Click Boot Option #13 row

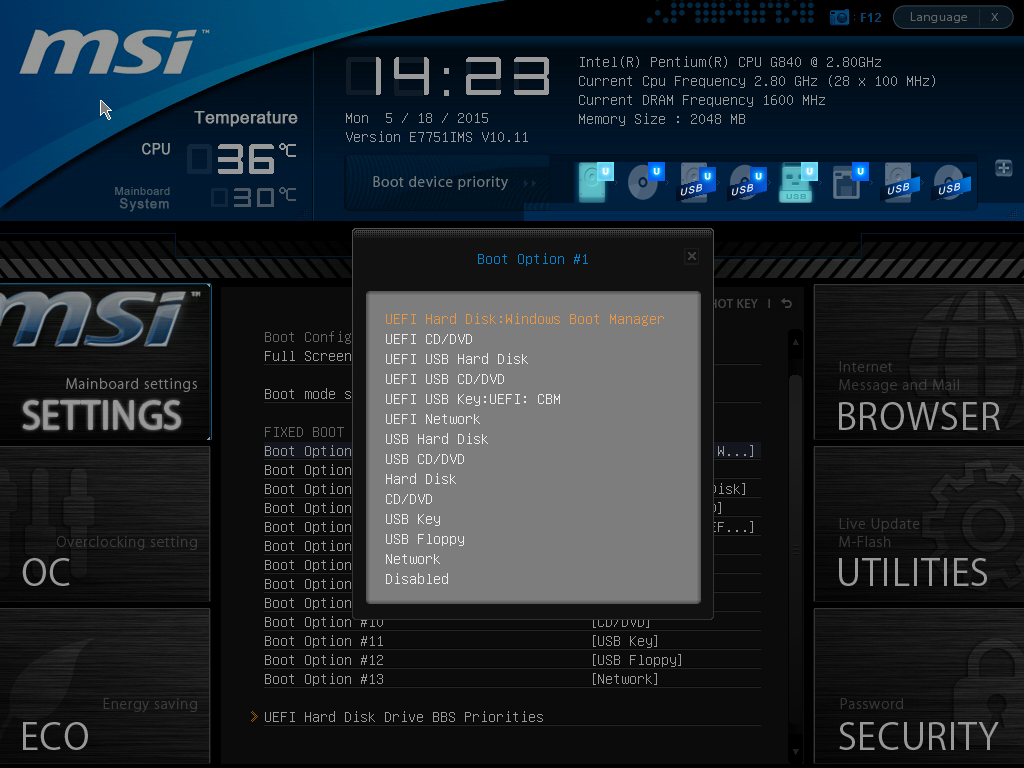[512, 679]
